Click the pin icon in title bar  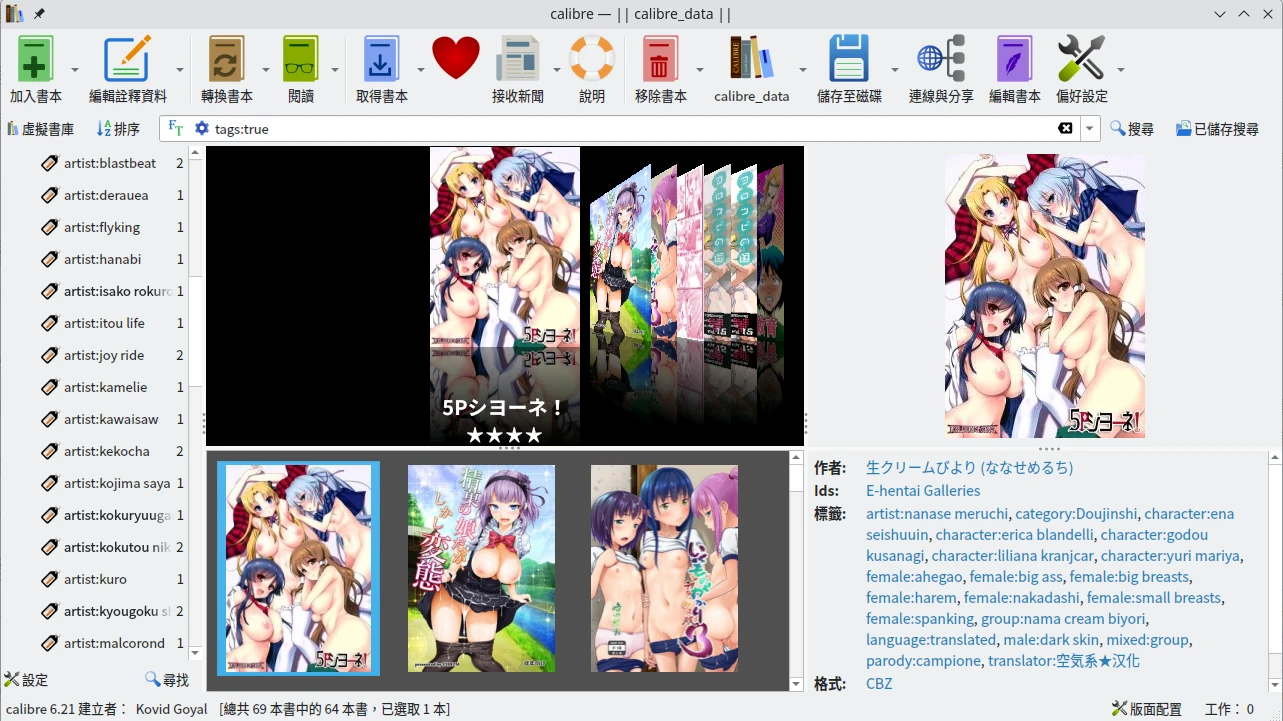39,14
